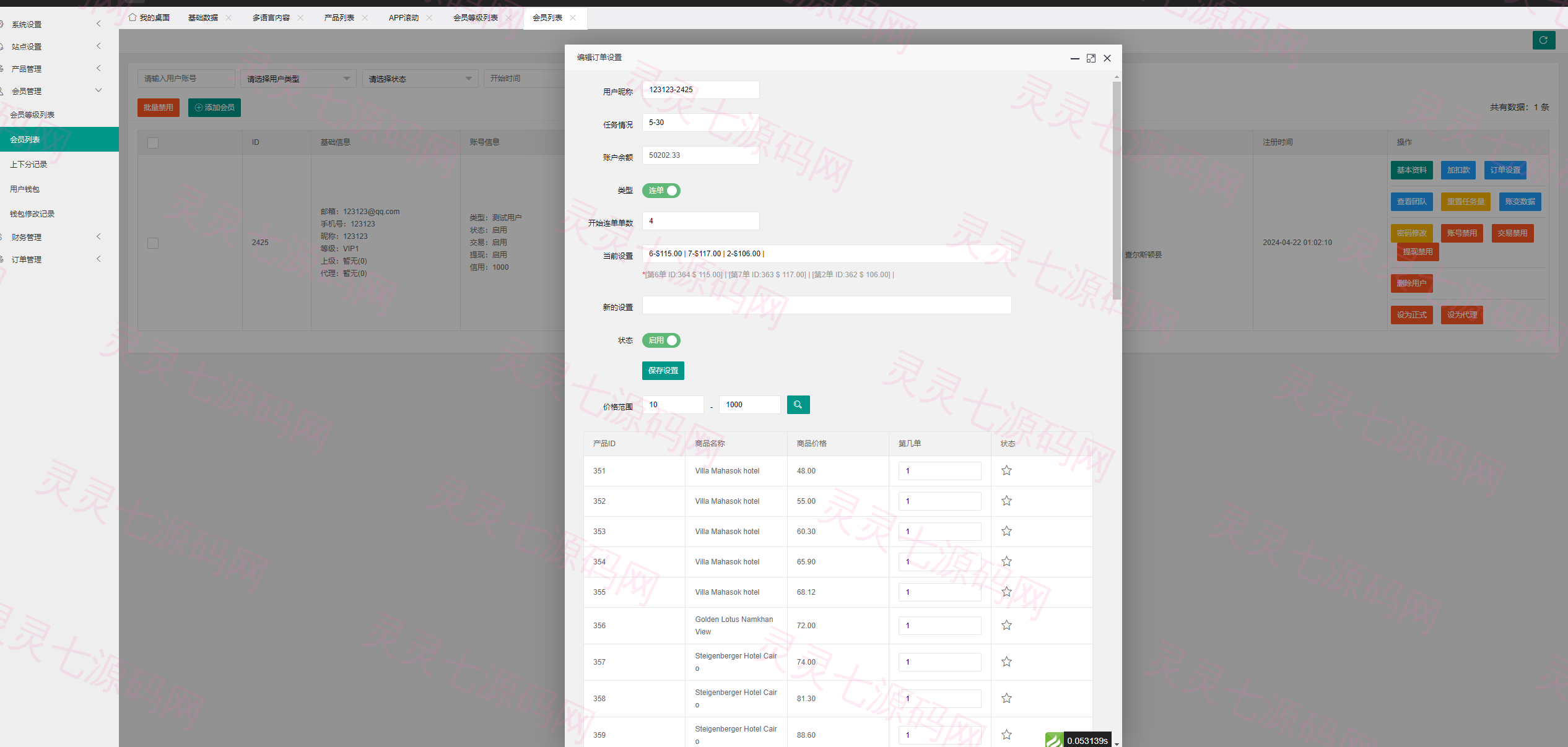Screen dimensions: 1568x747
Task: Click the scrollbar up arrow in dialog
Action: click(x=1117, y=77)
